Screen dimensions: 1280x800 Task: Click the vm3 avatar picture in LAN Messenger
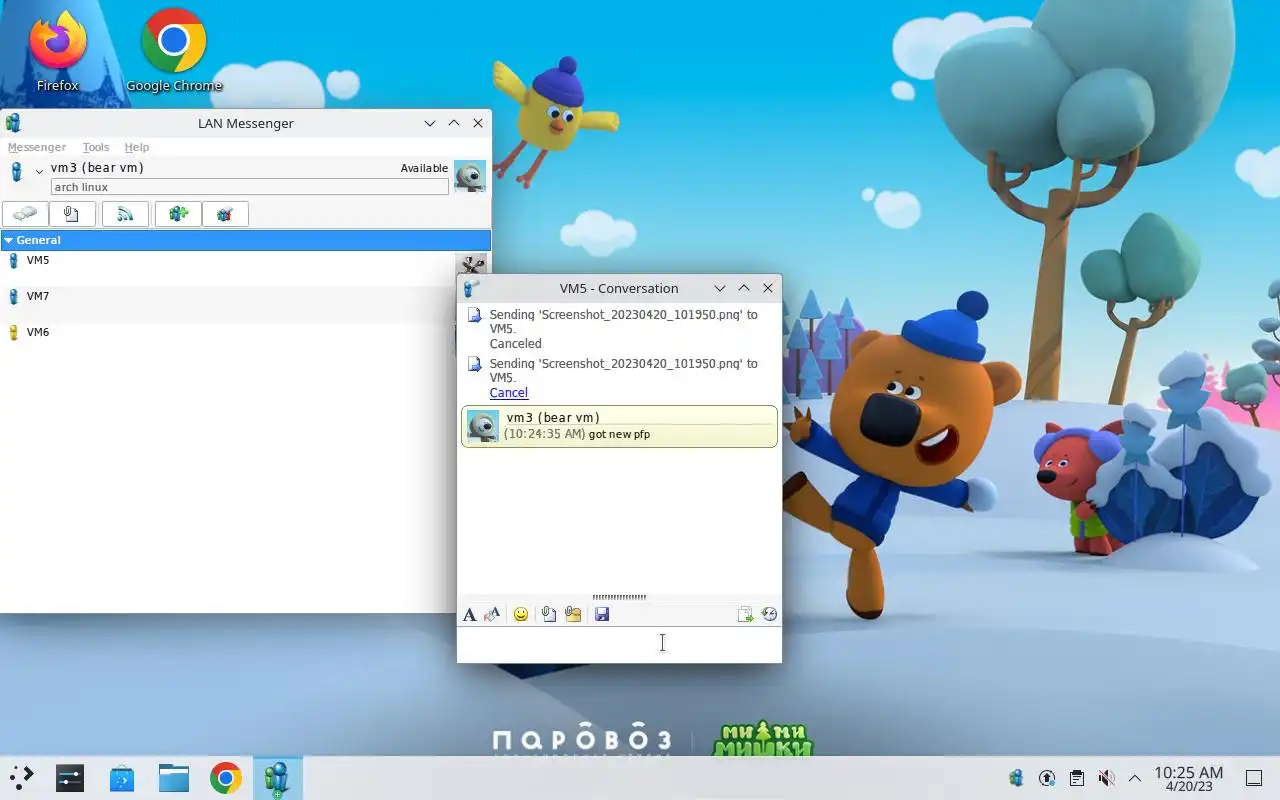coord(470,175)
